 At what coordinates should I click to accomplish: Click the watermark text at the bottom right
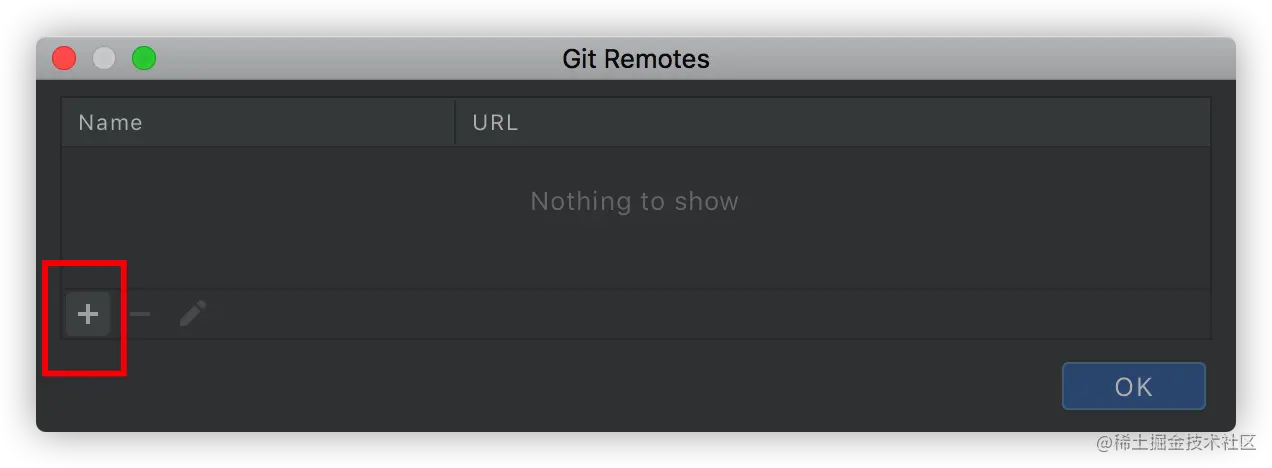click(1173, 441)
